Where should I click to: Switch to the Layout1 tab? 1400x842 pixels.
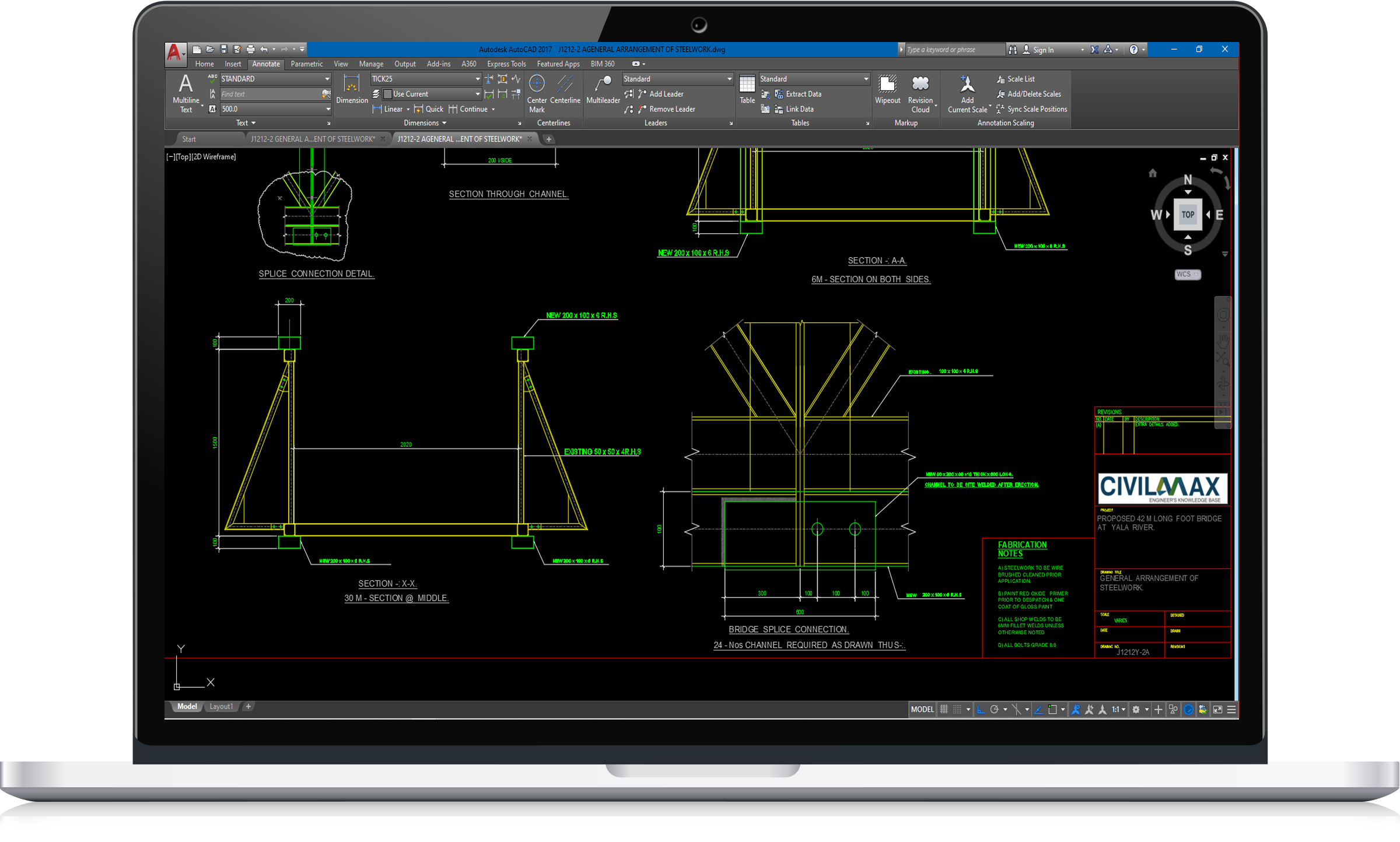point(220,707)
